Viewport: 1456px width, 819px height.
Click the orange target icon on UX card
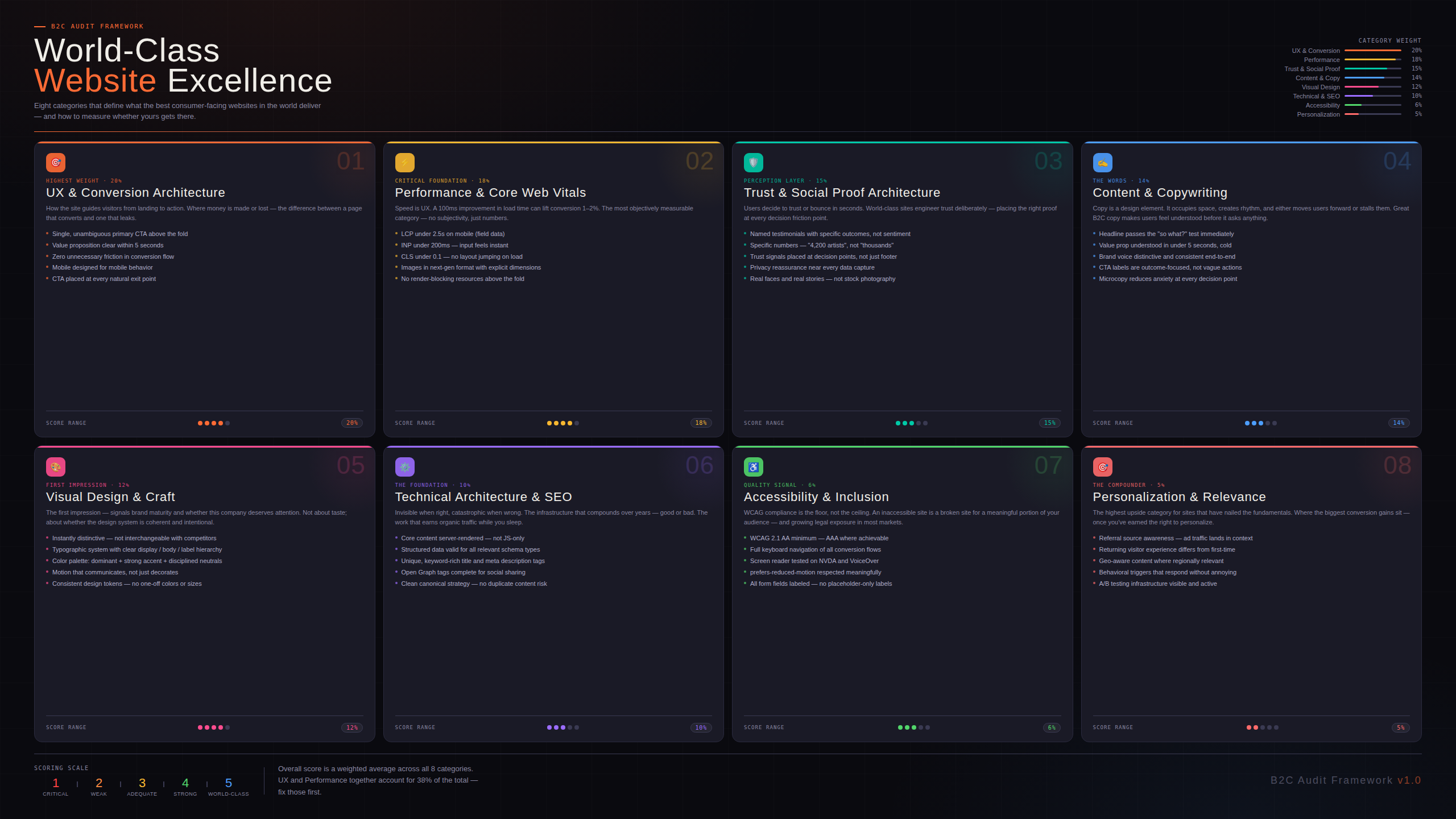[56, 163]
